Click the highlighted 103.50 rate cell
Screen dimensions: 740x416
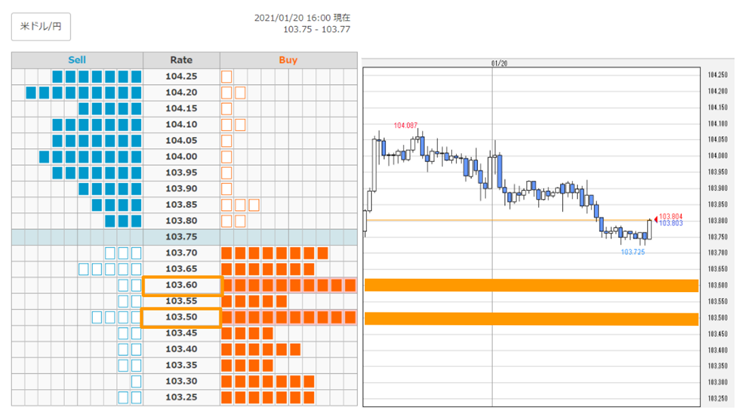click(181, 317)
